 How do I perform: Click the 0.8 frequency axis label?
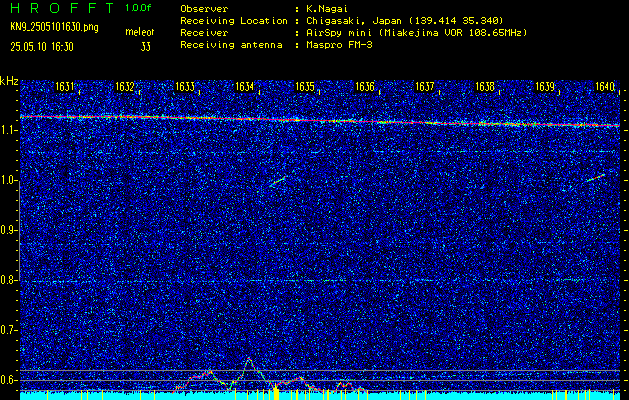[x=8, y=280]
